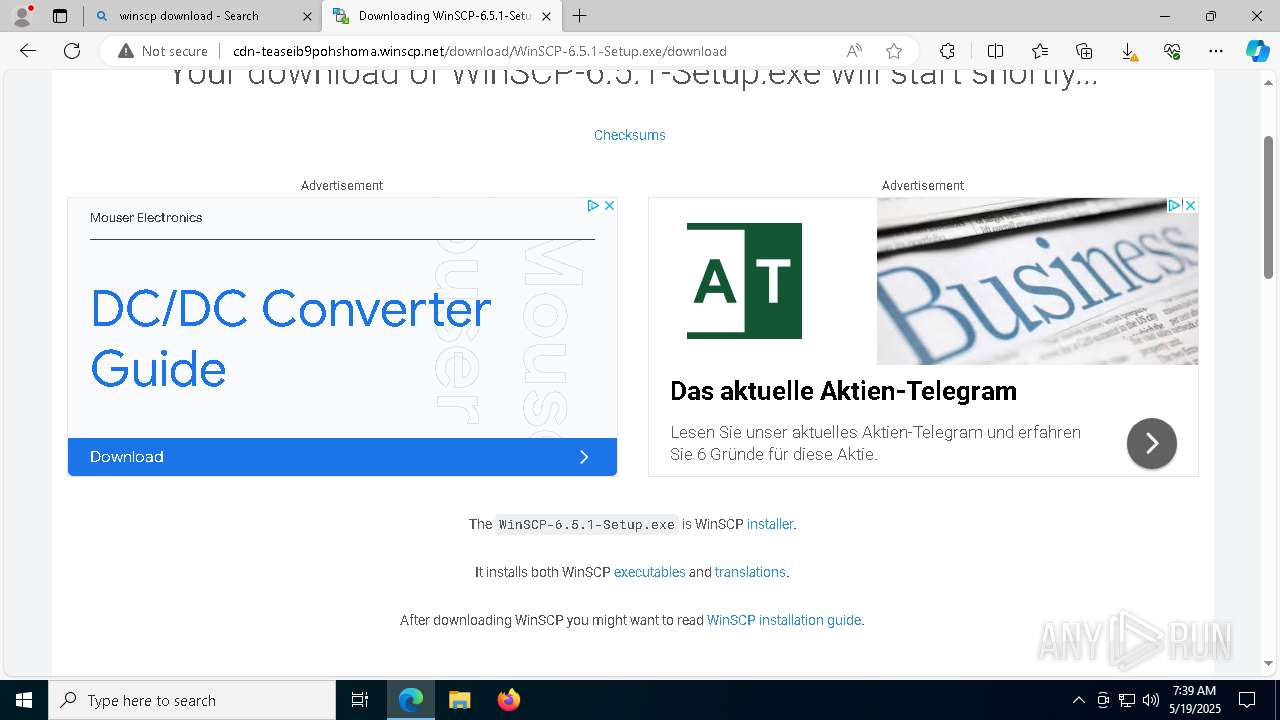Go back with the back arrow
The height and width of the screenshot is (720, 1280).
pos(28,51)
